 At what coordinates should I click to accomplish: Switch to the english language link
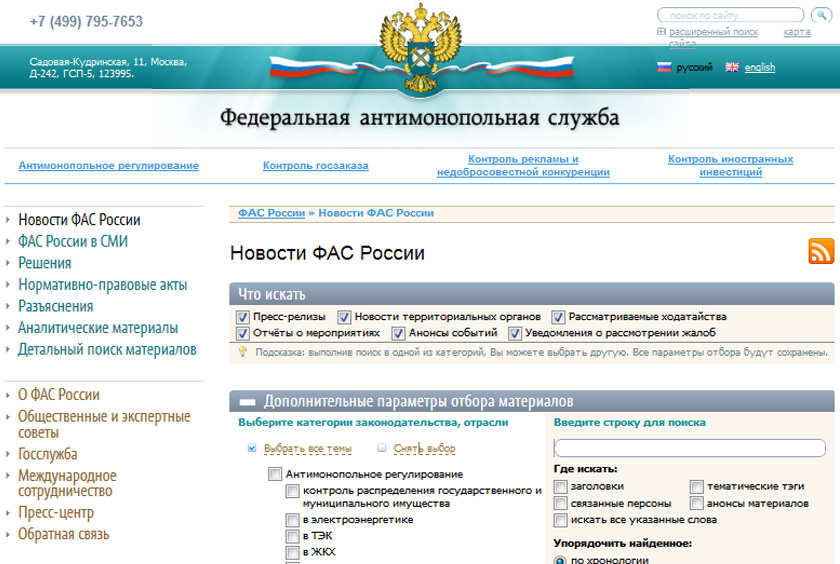[x=760, y=67]
